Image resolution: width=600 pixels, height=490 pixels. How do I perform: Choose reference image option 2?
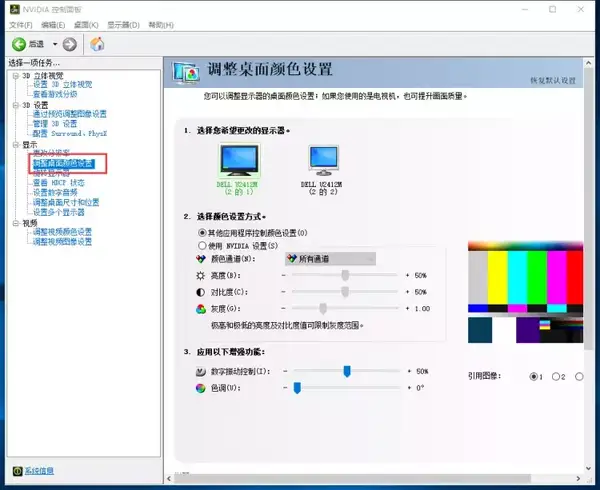tap(554, 377)
